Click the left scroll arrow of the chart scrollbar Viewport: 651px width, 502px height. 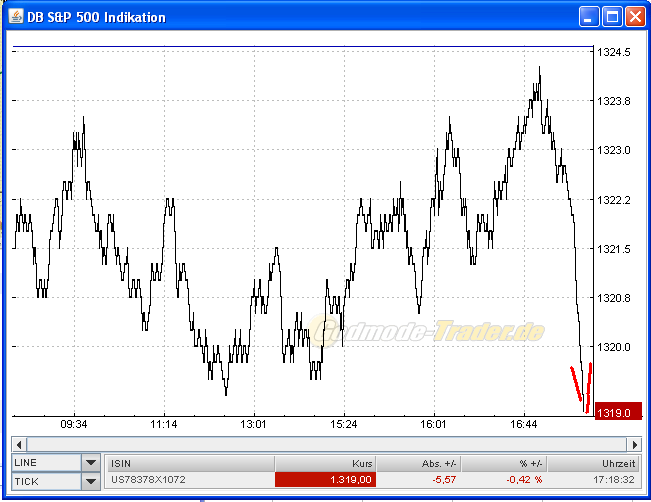click(19, 445)
